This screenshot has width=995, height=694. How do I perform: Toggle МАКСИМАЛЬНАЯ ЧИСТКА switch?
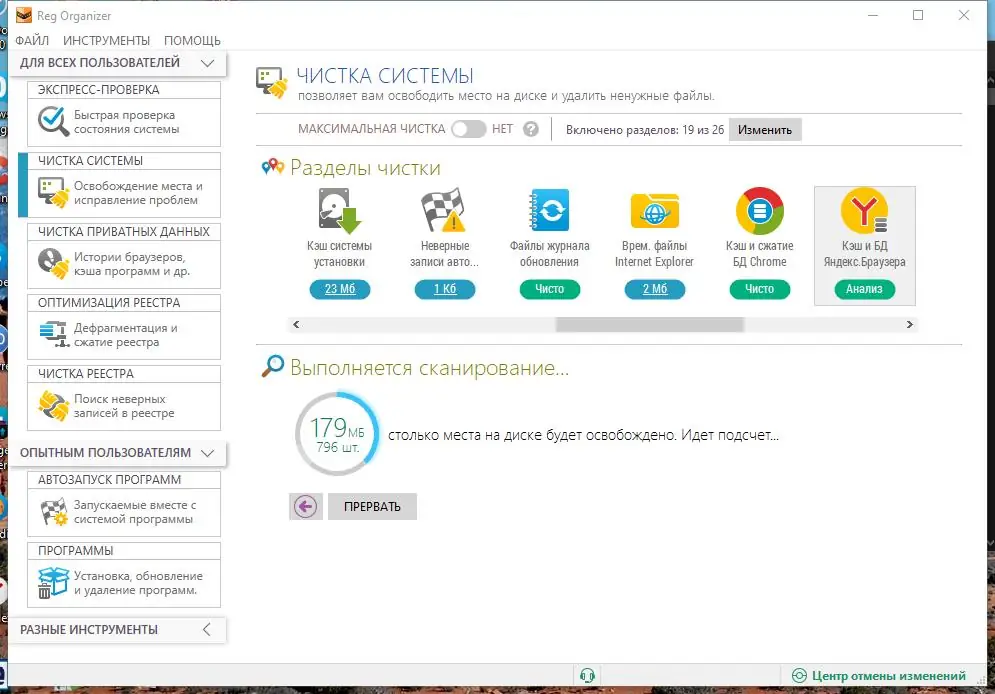point(468,129)
